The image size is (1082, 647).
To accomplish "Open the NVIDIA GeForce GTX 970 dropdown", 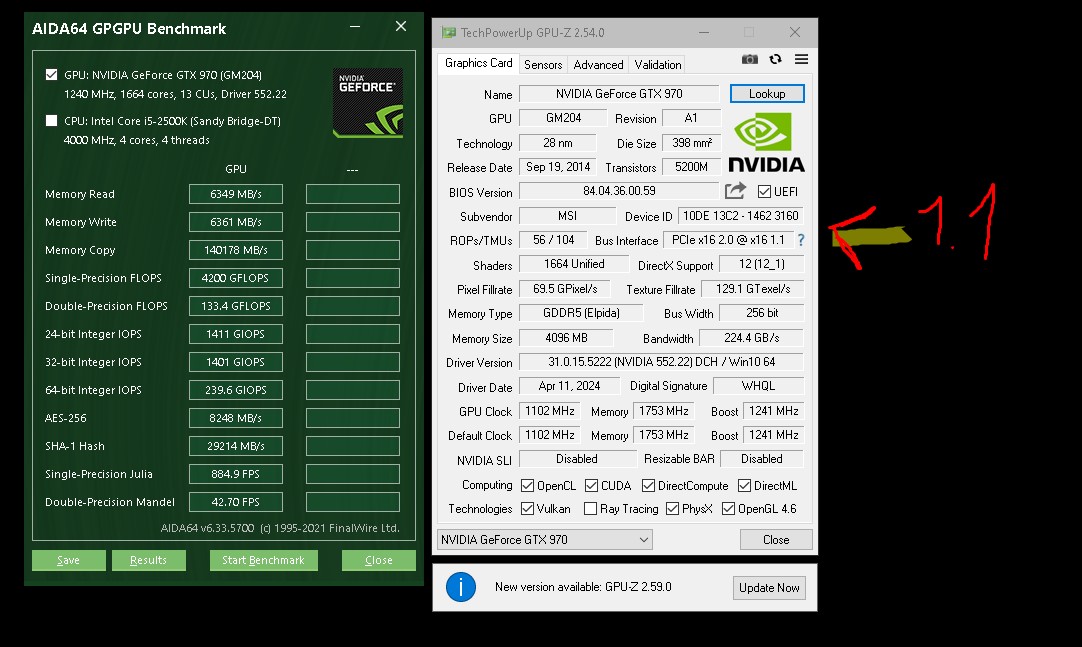I will pos(544,539).
